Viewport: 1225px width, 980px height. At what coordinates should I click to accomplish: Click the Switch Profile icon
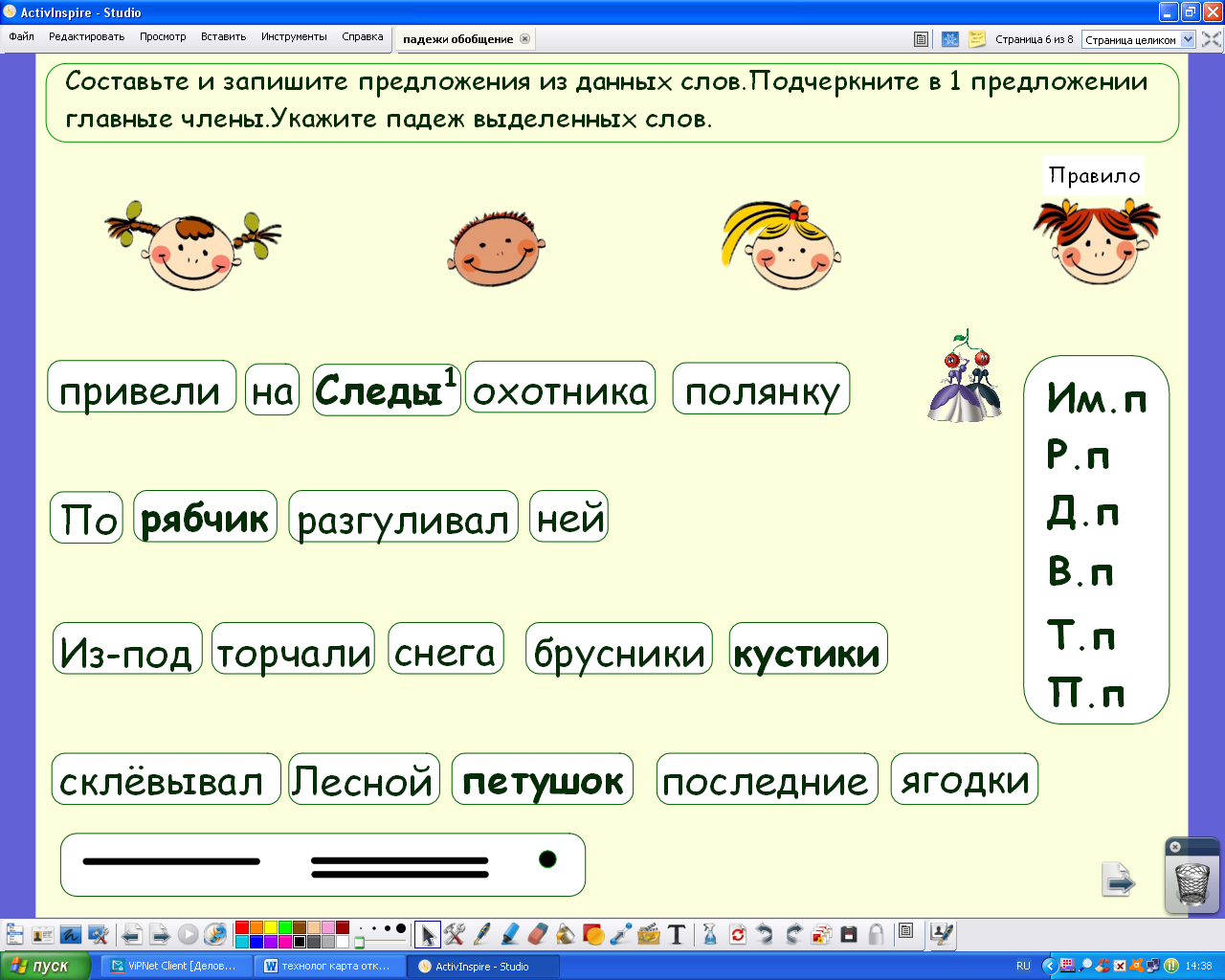coord(42,935)
